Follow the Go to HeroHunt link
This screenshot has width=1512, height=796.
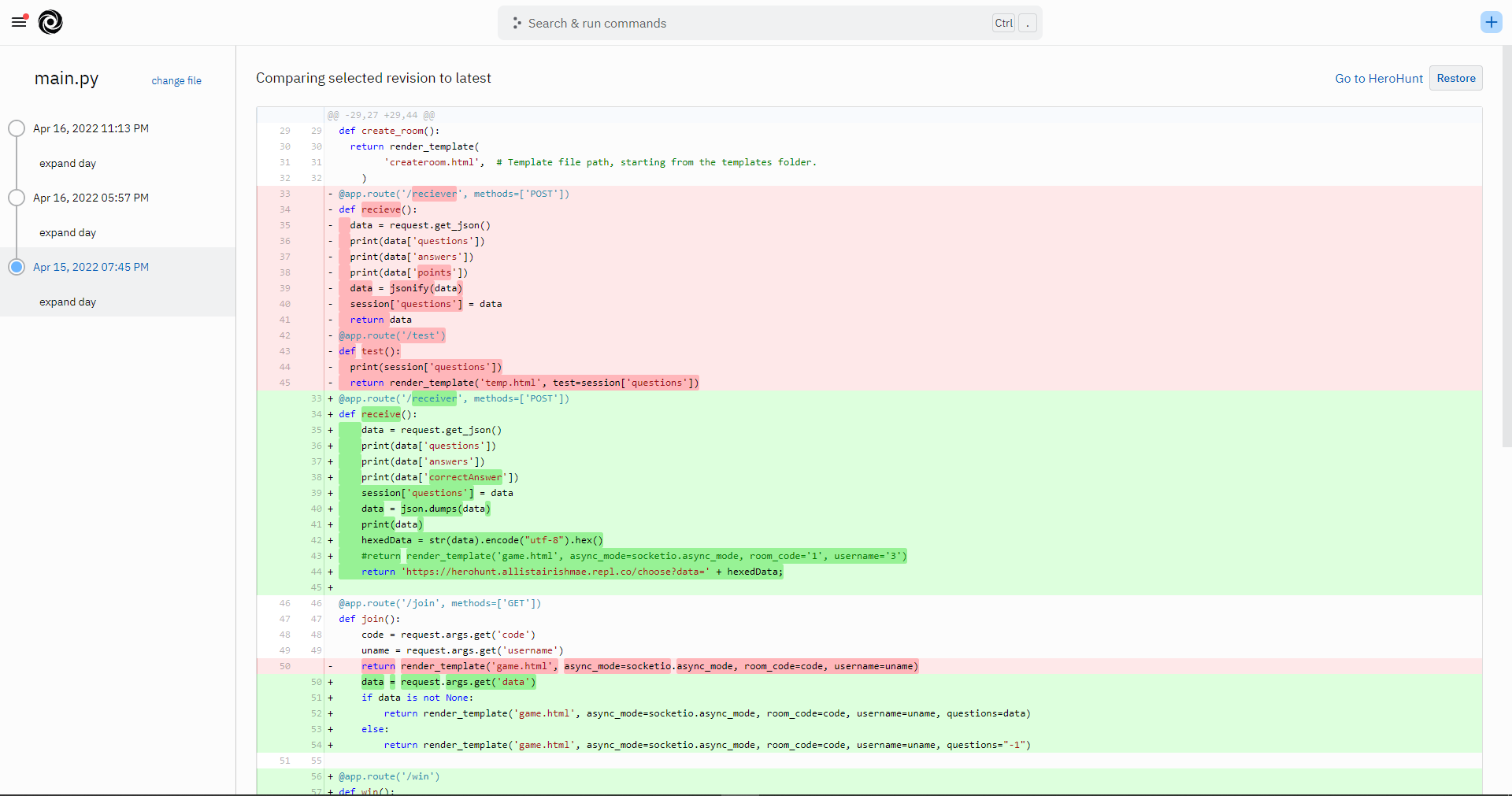1379,78
